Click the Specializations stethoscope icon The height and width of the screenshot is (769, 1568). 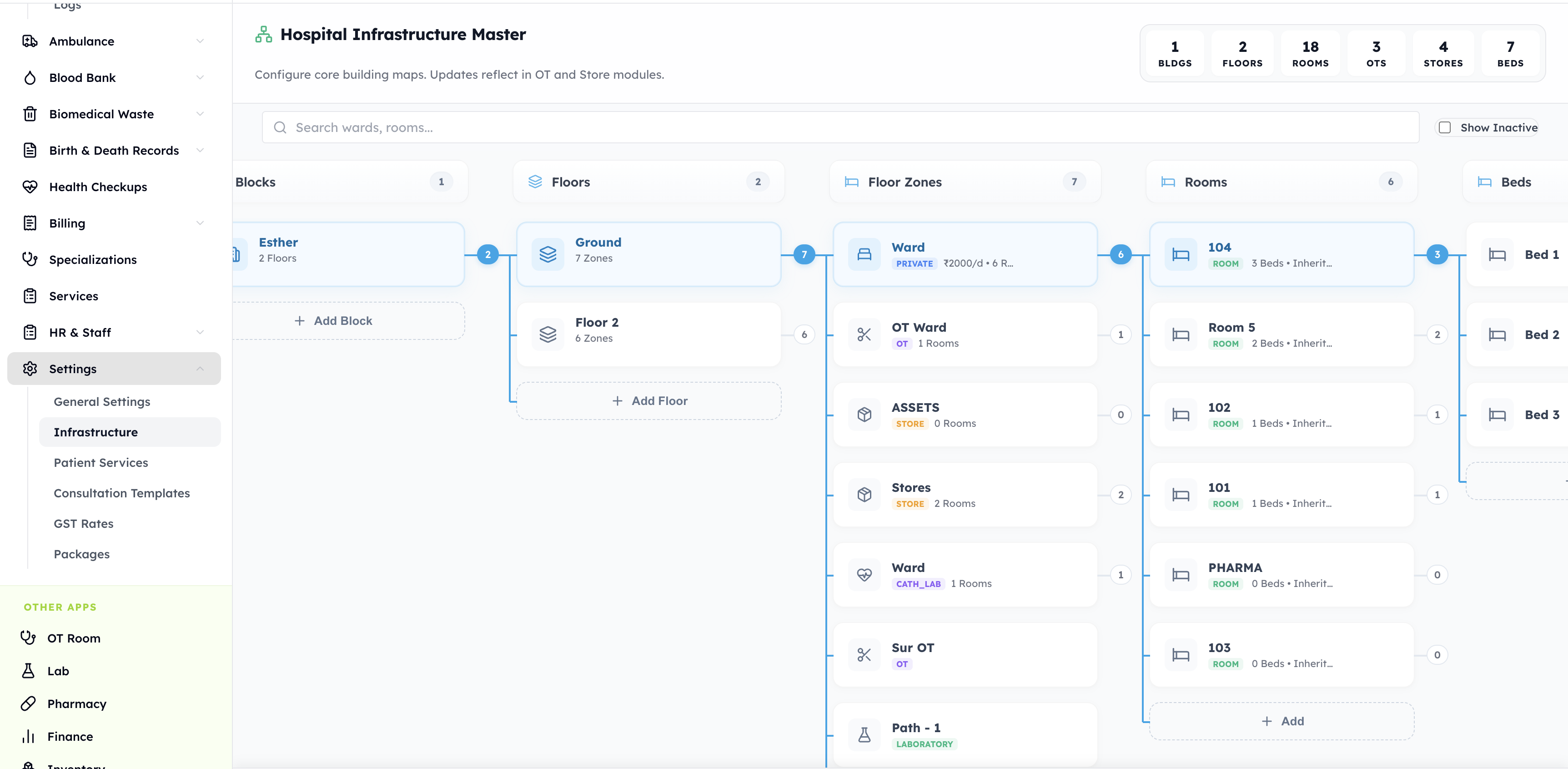(30, 259)
